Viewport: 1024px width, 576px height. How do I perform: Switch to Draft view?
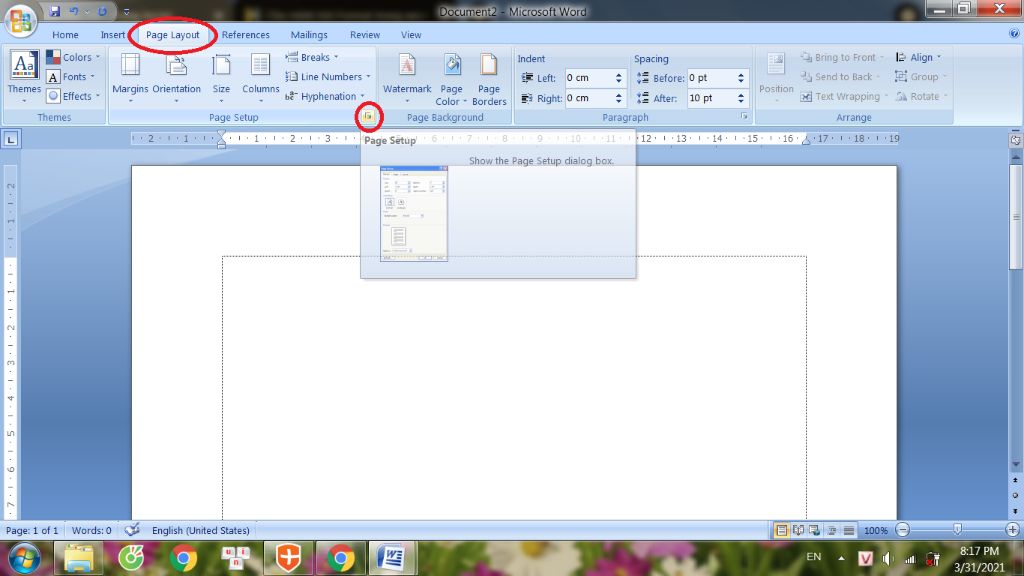tap(848, 530)
